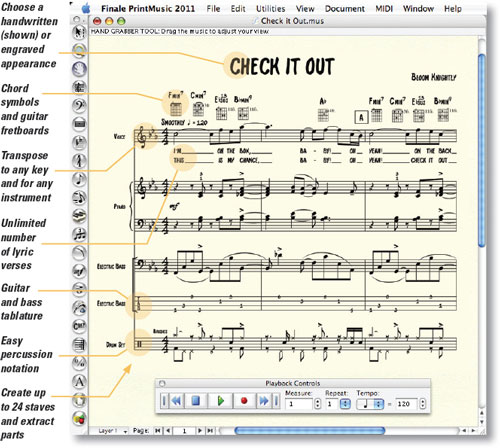The width and height of the screenshot is (500, 448).
Task: Jump playback to the end
Action: tap(276, 400)
